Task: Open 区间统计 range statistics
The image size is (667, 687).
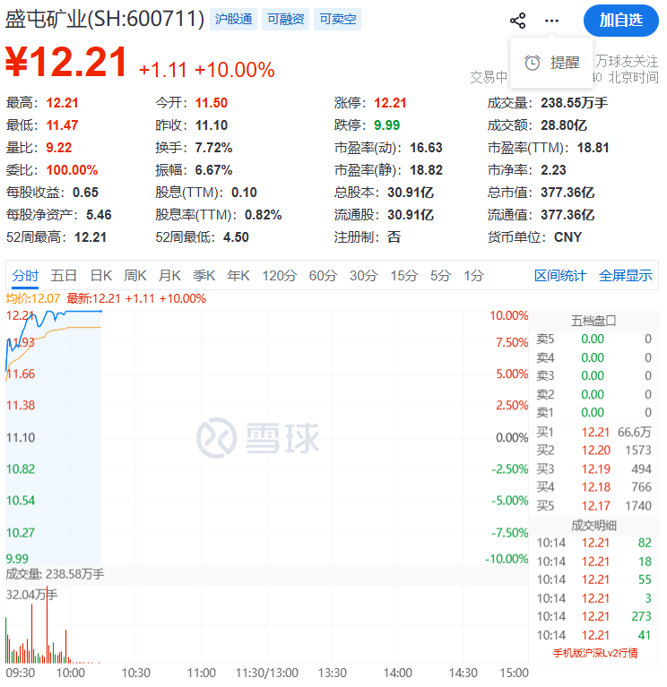Action: 560,276
